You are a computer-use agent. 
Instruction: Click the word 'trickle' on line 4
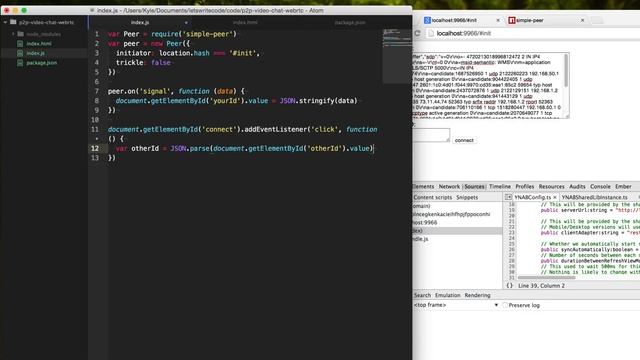pos(130,62)
